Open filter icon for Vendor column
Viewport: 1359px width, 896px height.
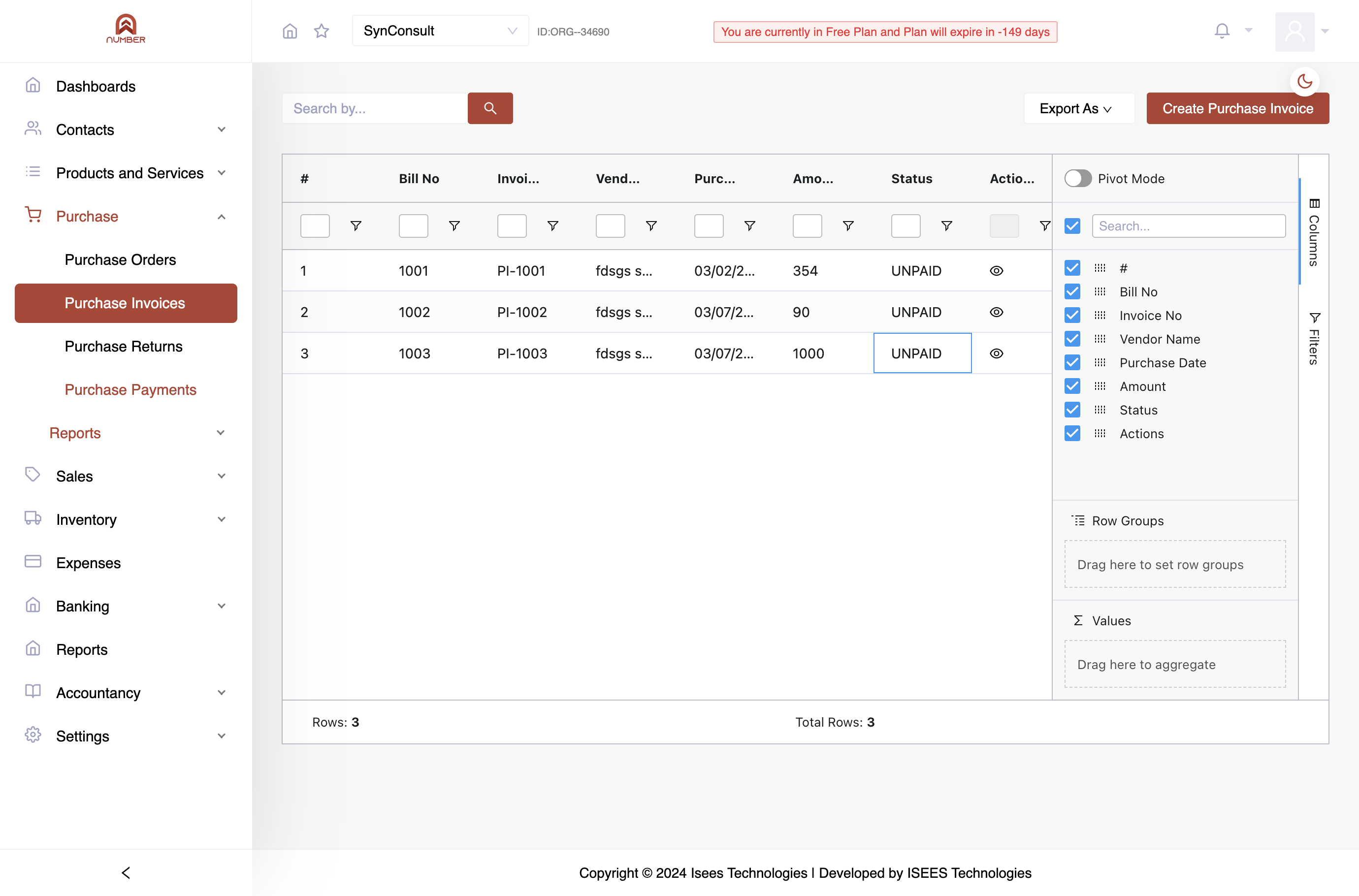click(x=651, y=225)
